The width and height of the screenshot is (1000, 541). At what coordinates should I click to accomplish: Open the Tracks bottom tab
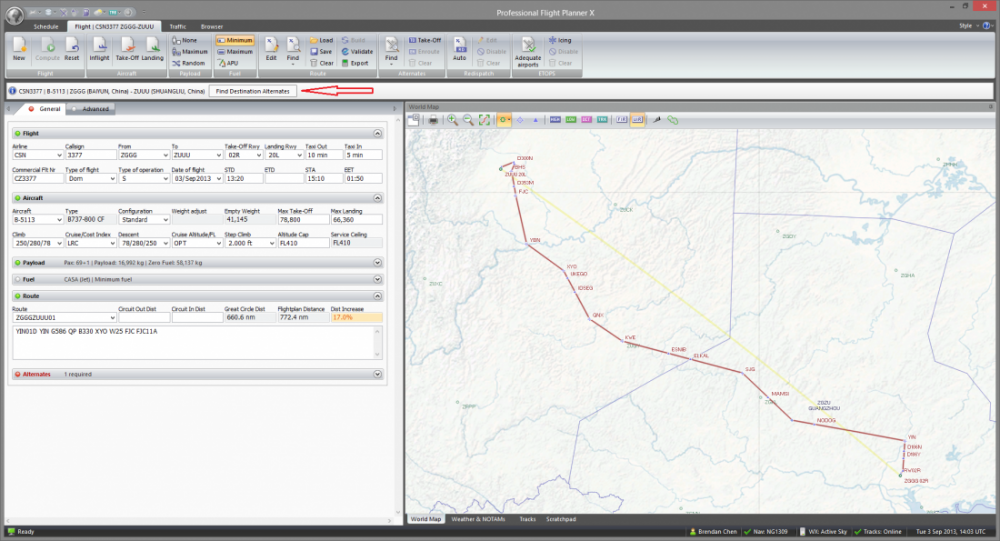[x=527, y=519]
